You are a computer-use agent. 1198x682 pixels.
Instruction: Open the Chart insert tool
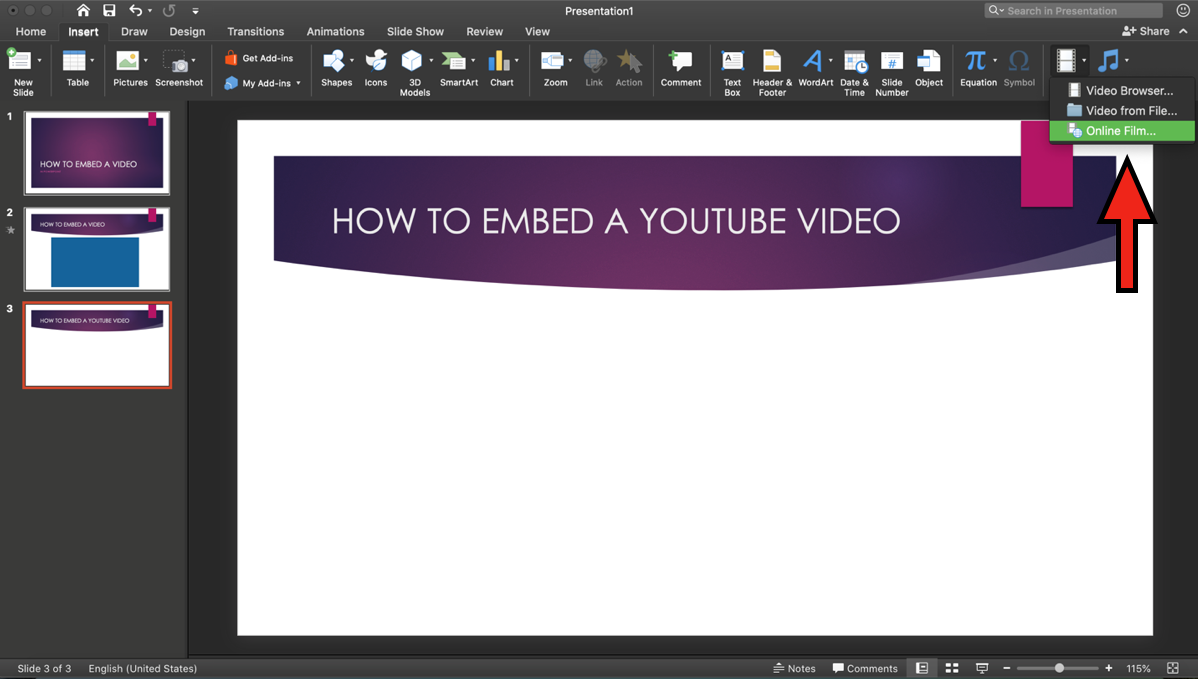pos(501,62)
